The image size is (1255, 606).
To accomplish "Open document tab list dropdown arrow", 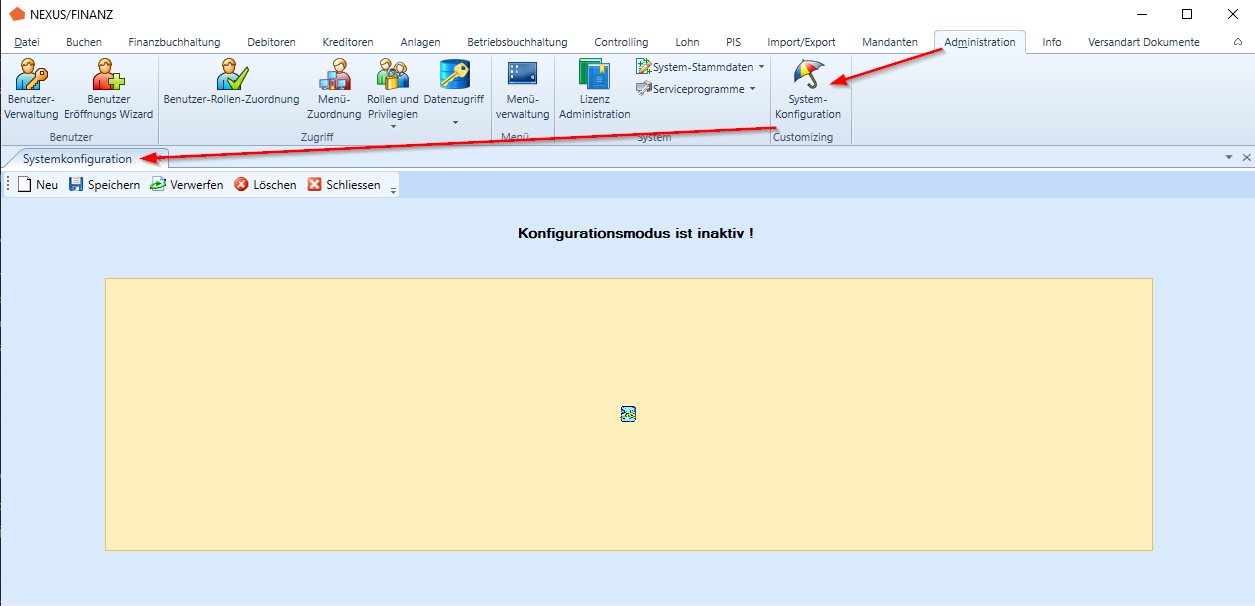I will 1229,158.
